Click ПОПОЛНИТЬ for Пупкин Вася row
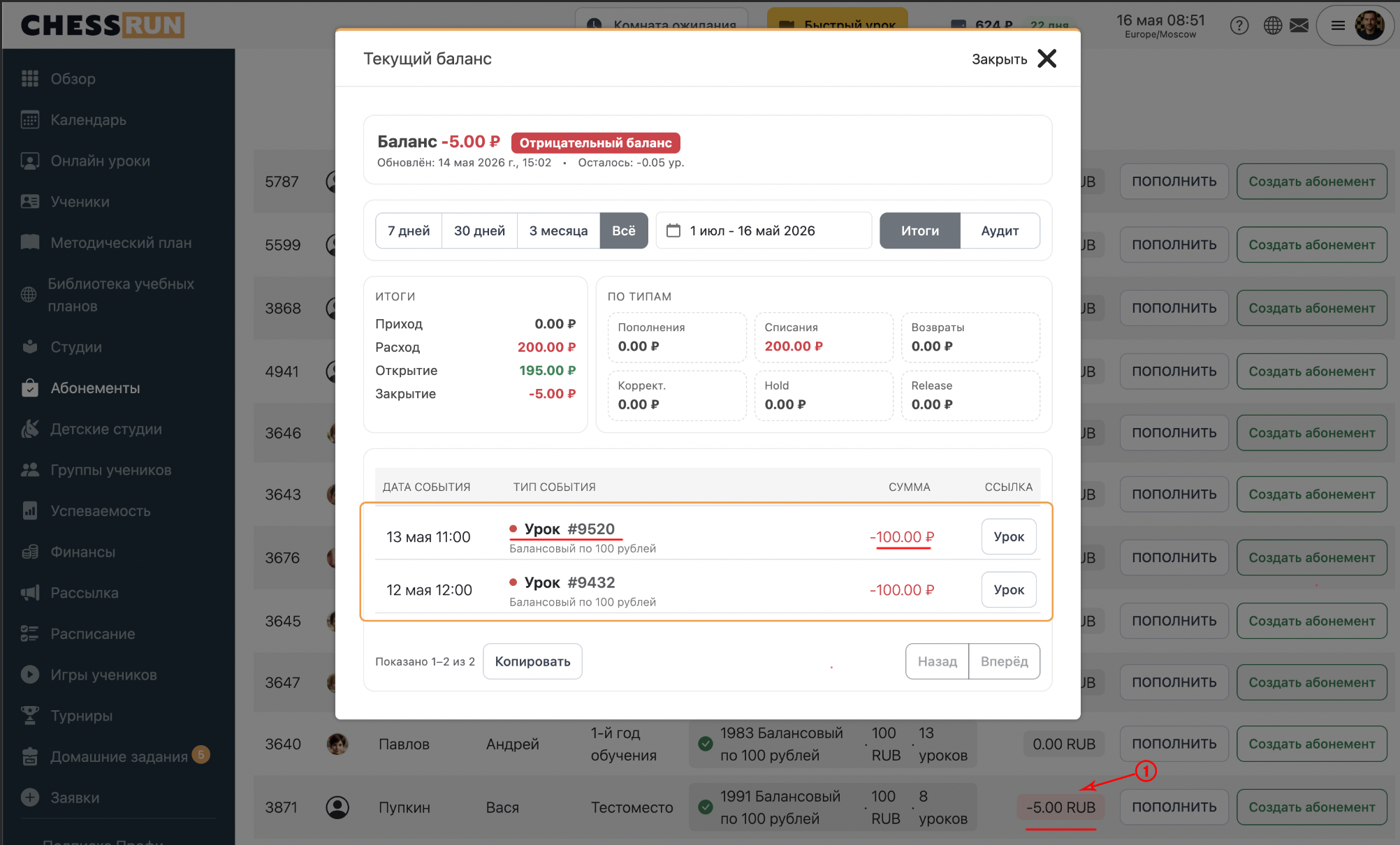The image size is (1400, 845). 1174,807
